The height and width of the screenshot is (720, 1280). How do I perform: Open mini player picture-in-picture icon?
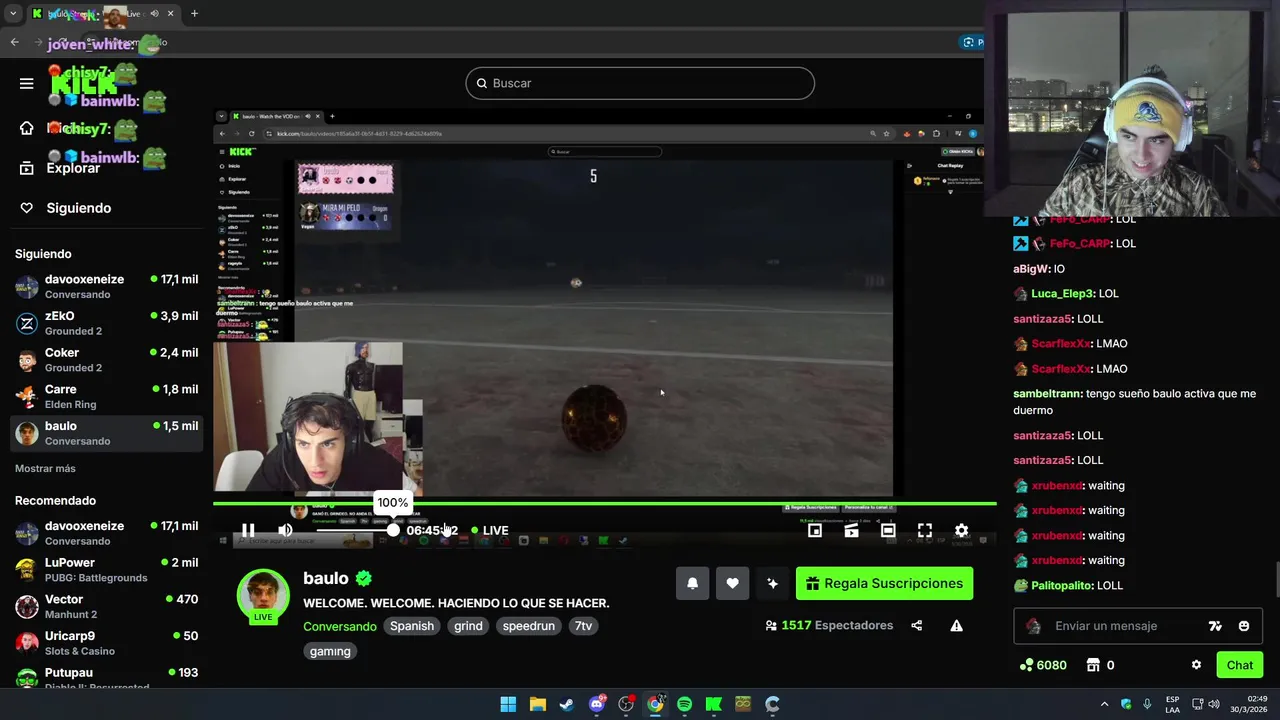pos(815,530)
